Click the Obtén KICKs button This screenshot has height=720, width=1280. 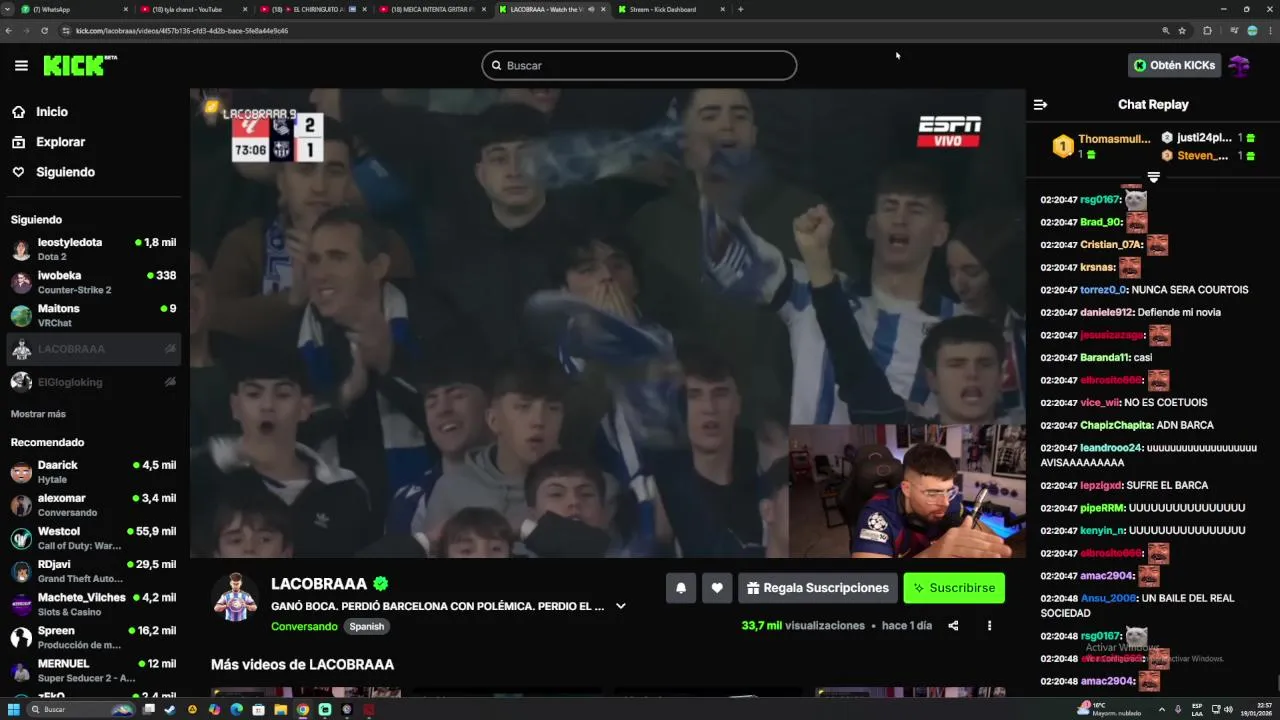click(x=1174, y=65)
